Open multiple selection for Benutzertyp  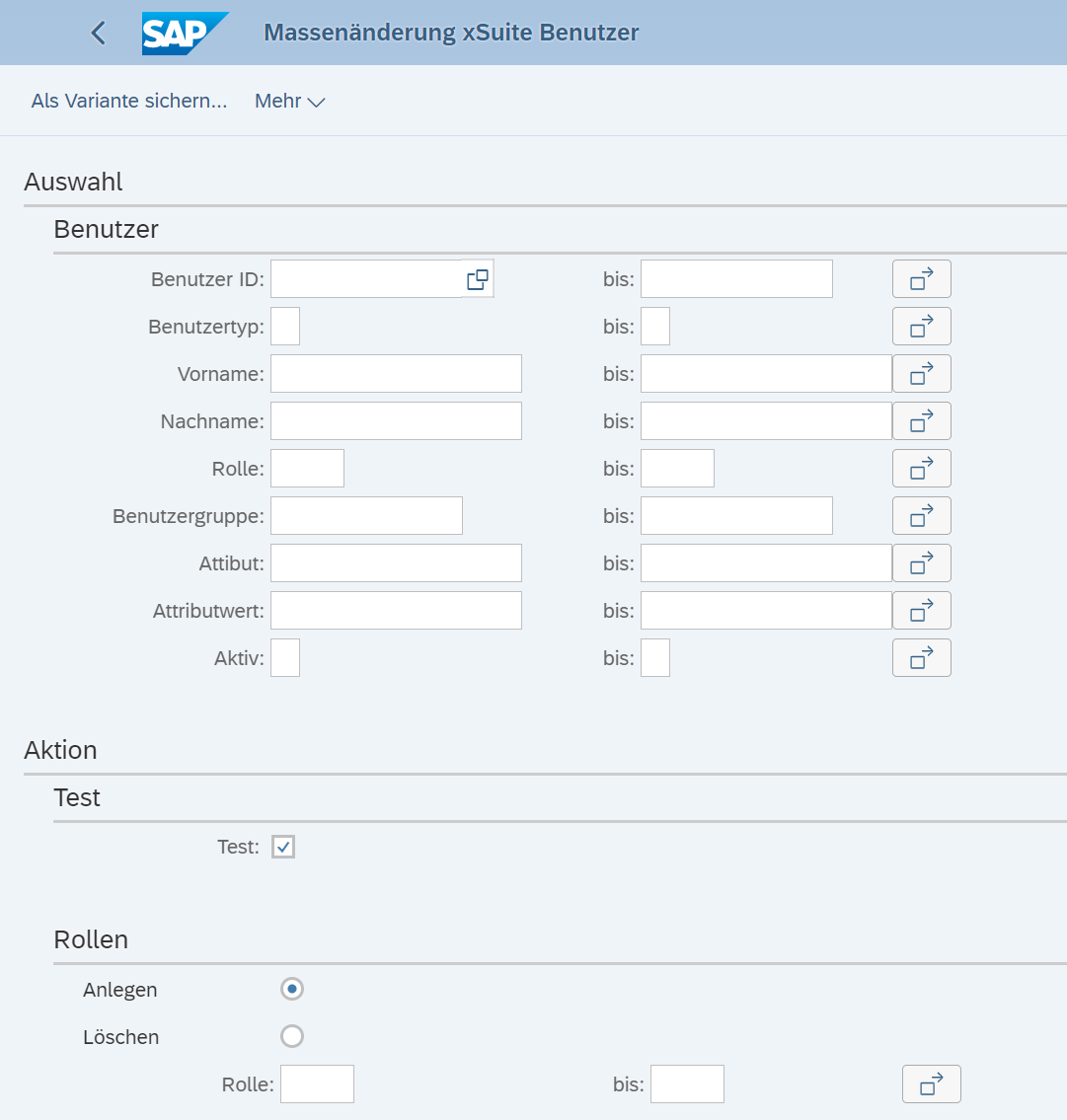[921, 327]
